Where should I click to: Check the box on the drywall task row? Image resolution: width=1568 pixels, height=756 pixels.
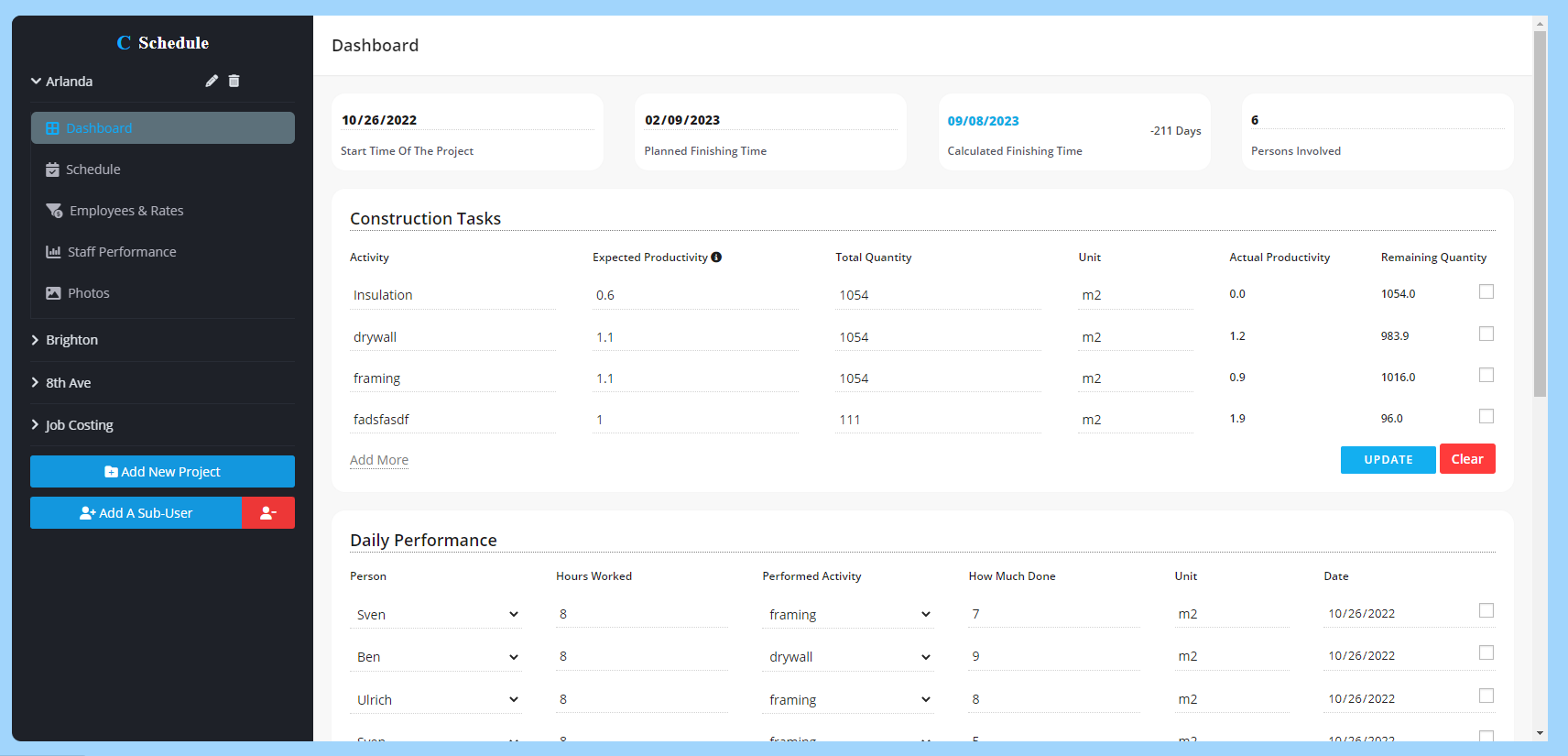(1486, 334)
